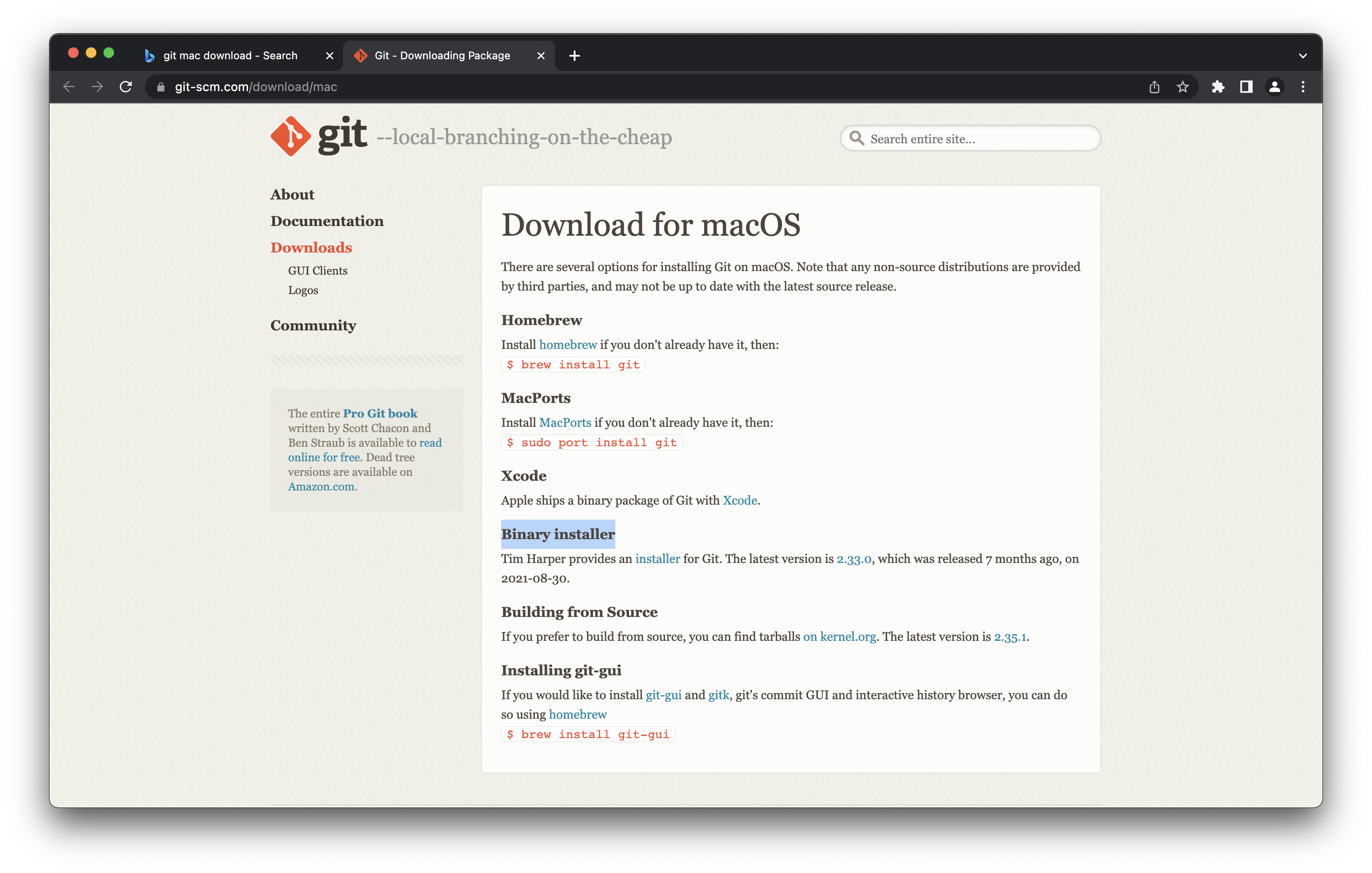Image resolution: width=1372 pixels, height=873 pixels.
Task: Open the Amazon.com link
Action: pyautogui.click(x=321, y=486)
